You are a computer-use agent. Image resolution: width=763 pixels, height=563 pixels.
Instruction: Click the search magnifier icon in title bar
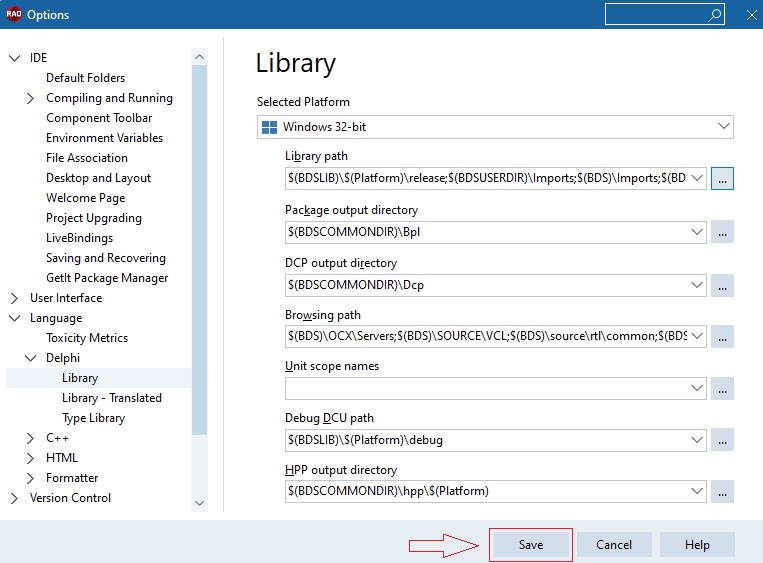coord(714,15)
